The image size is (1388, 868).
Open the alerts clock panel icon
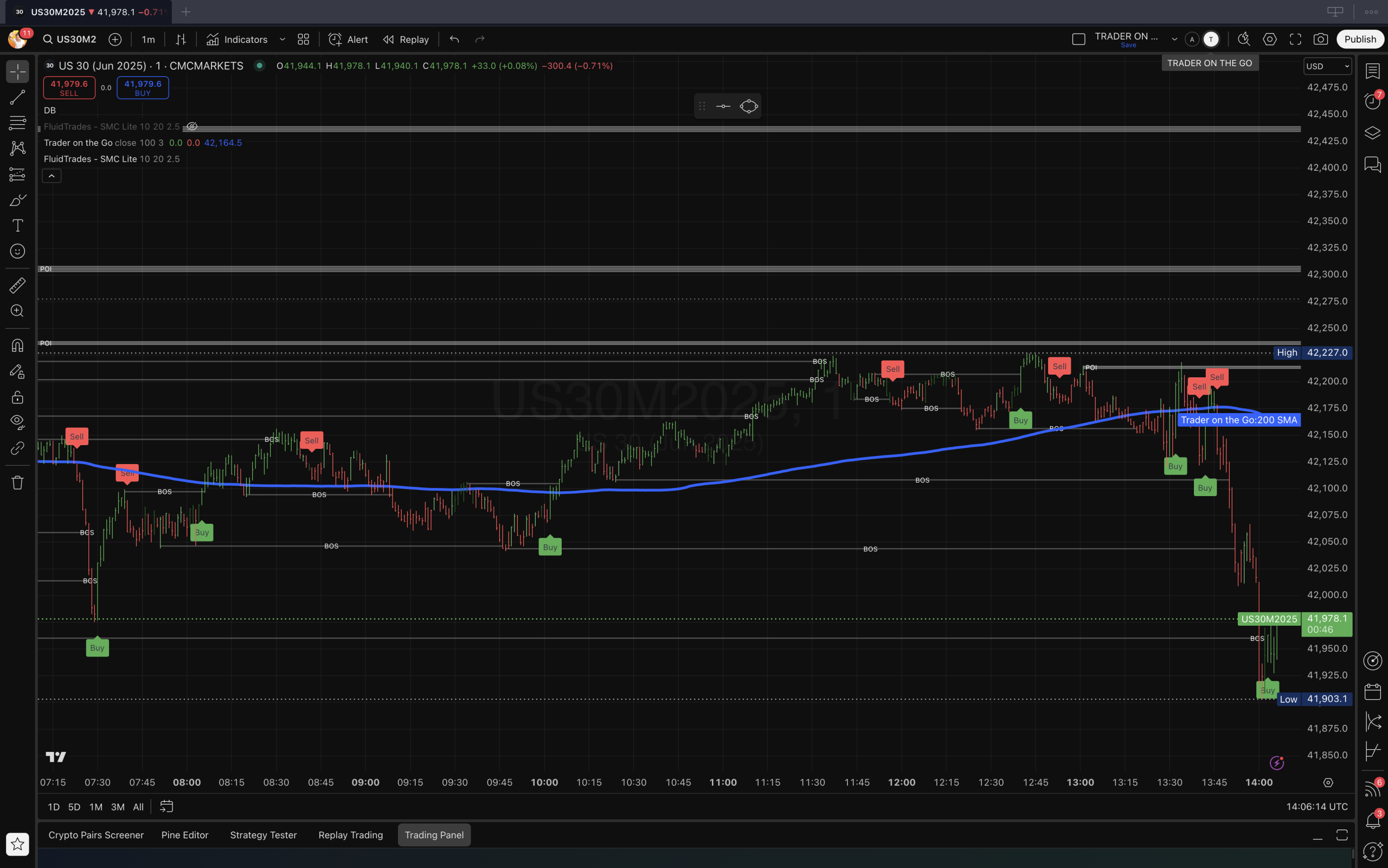pyautogui.click(x=1372, y=101)
